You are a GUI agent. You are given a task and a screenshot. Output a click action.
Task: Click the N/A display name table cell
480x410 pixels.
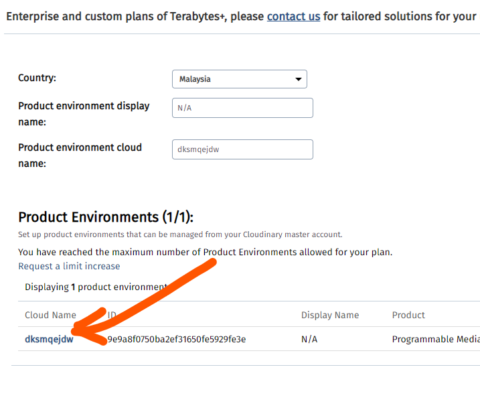309,339
